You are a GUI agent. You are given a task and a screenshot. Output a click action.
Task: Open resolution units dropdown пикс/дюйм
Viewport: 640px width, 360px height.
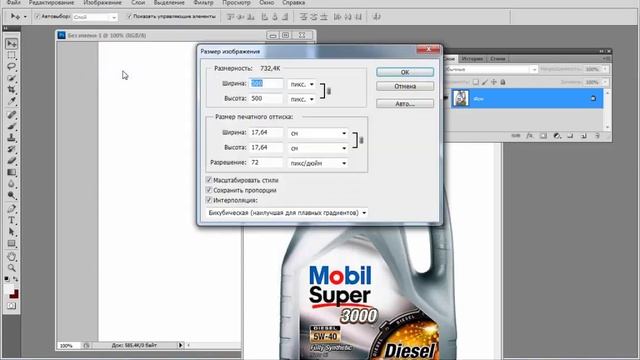click(318, 163)
